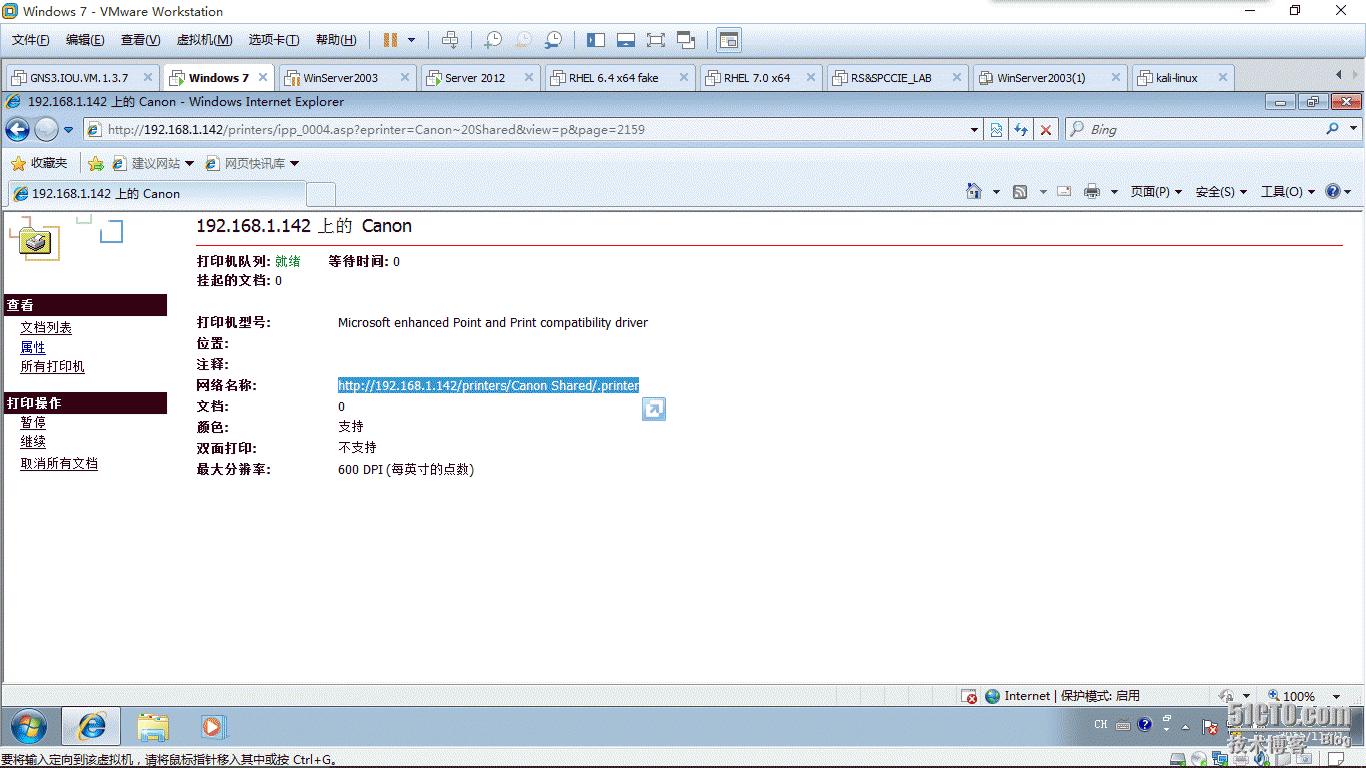Open the 虚拟机(M) menu
The height and width of the screenshot is (768, 1366).
(x=203, y=40)
